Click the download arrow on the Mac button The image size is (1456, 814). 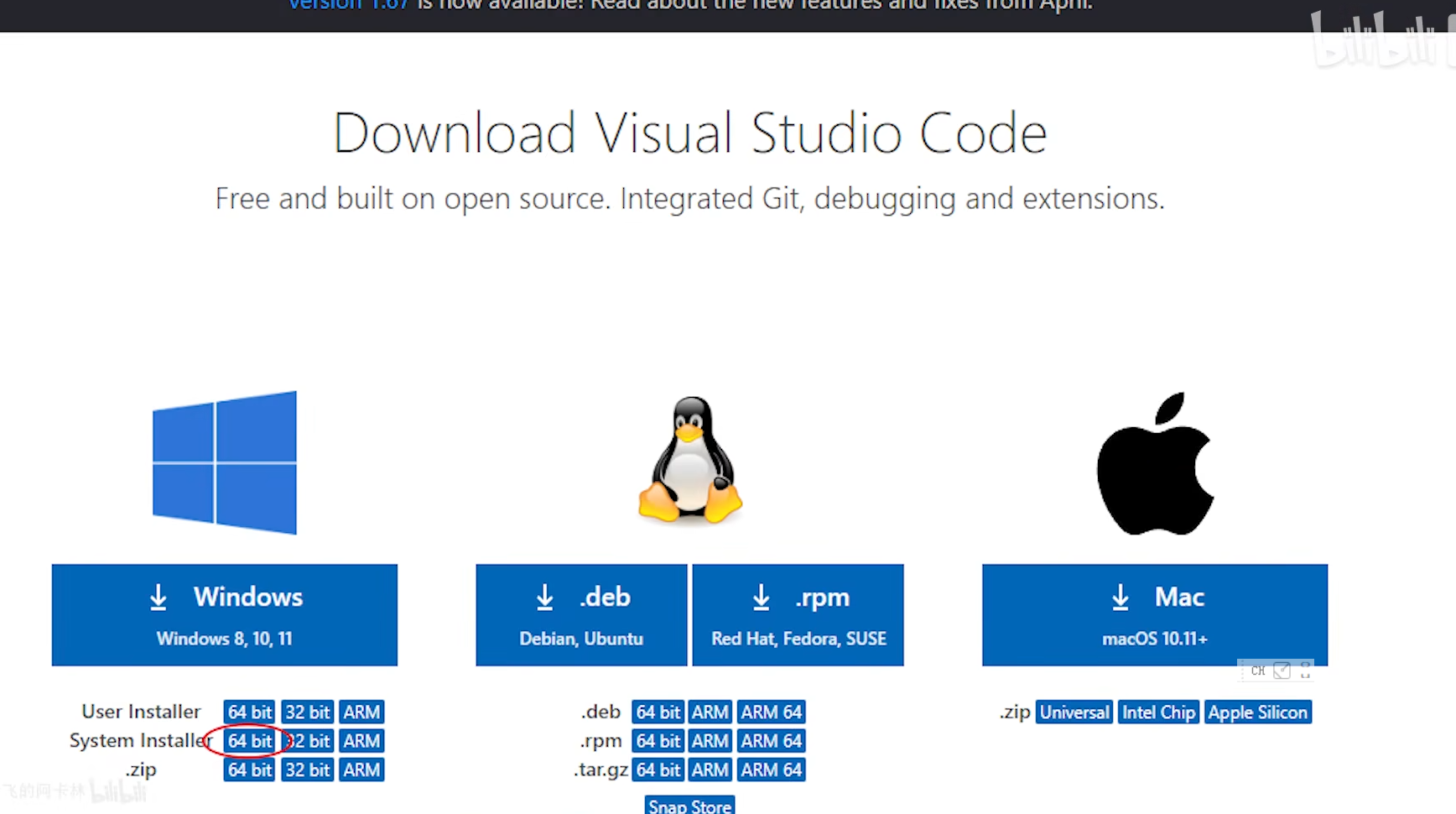tap(1121, 597)
